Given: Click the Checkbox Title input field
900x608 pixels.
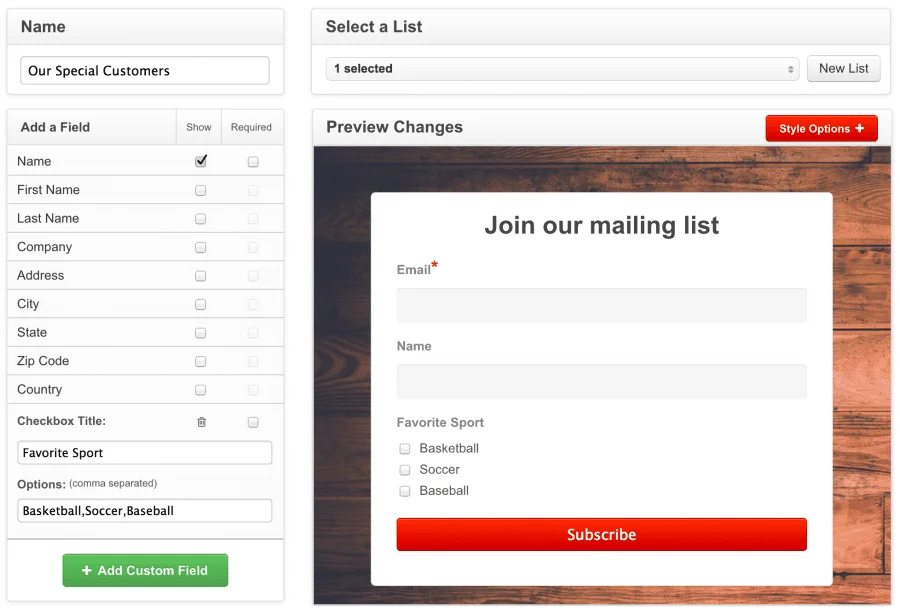Looking at the screenshot, I should click(144, 452).
